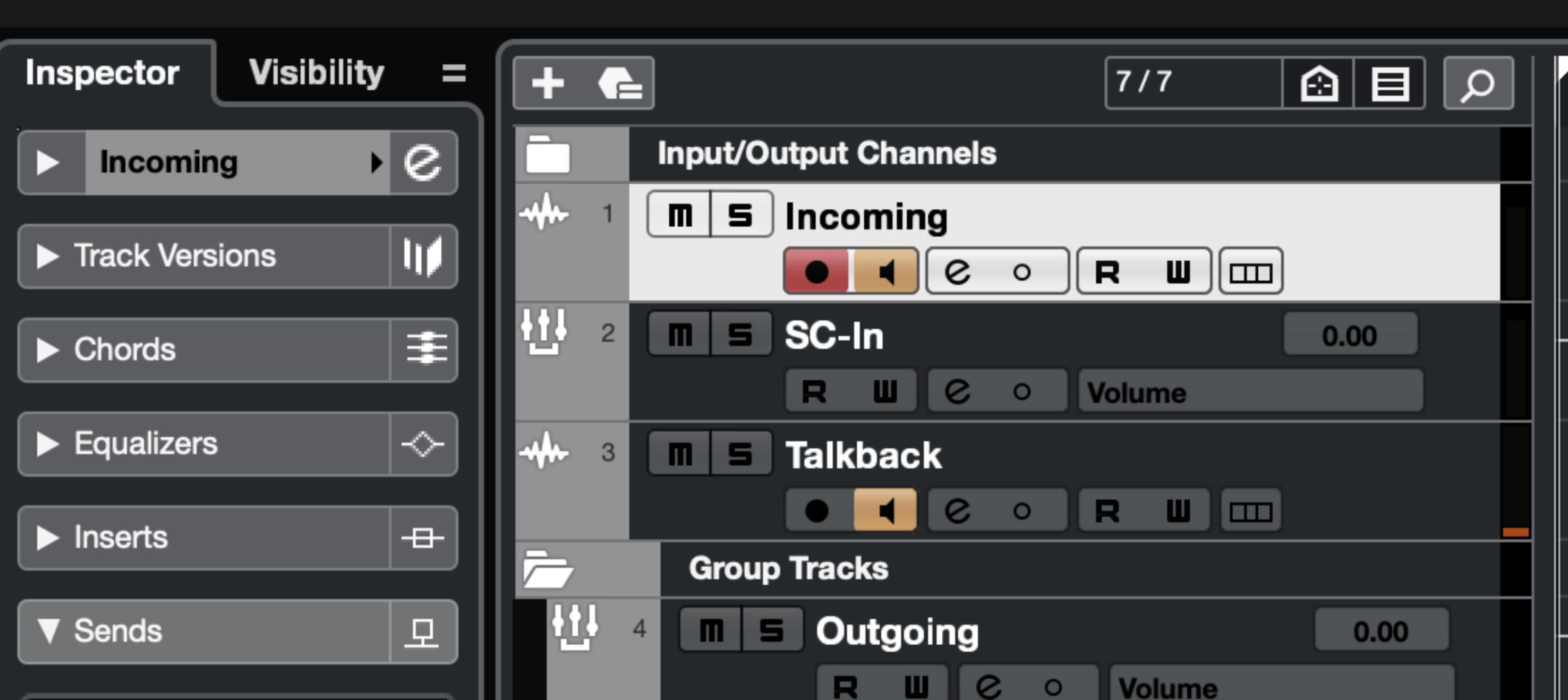Click the SC-In volume value field
The width and height of the screenshot is (1568, 700).
(1350, 335)
